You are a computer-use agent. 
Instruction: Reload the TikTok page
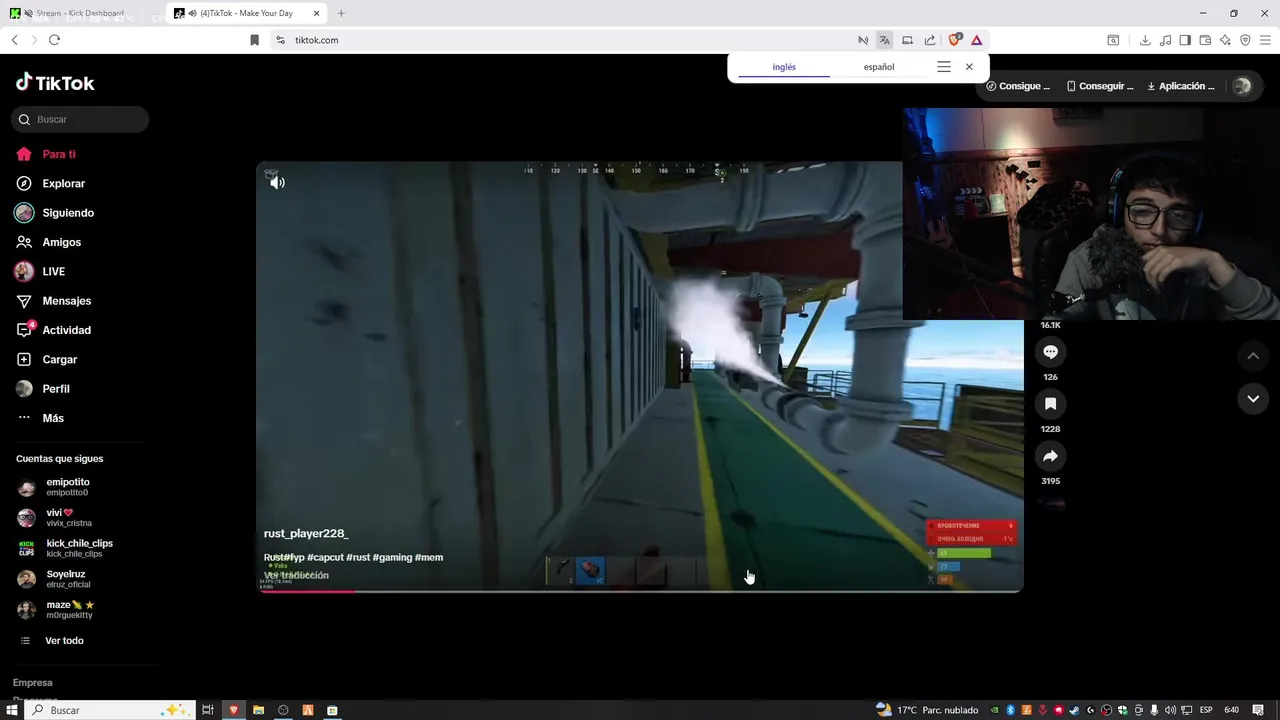[54, 40]
